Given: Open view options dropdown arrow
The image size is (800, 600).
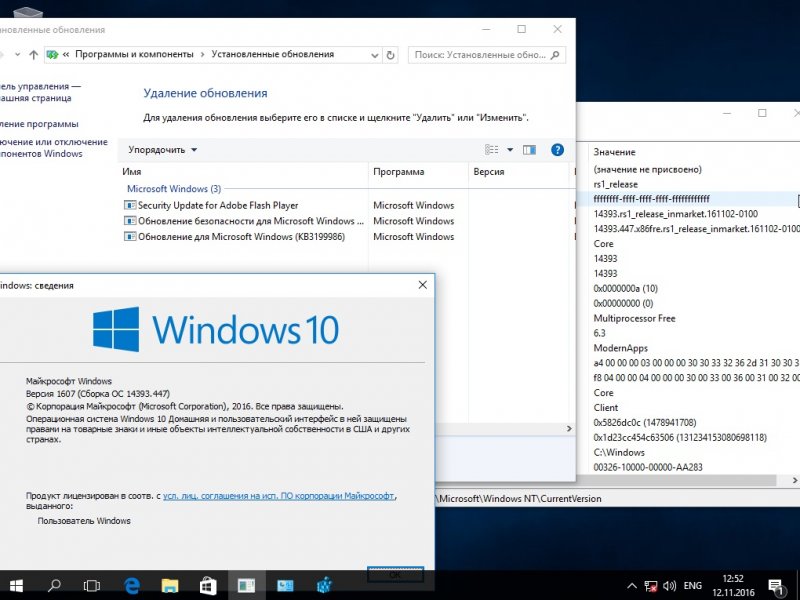Looking at the screenshot, I should (510, 149).
